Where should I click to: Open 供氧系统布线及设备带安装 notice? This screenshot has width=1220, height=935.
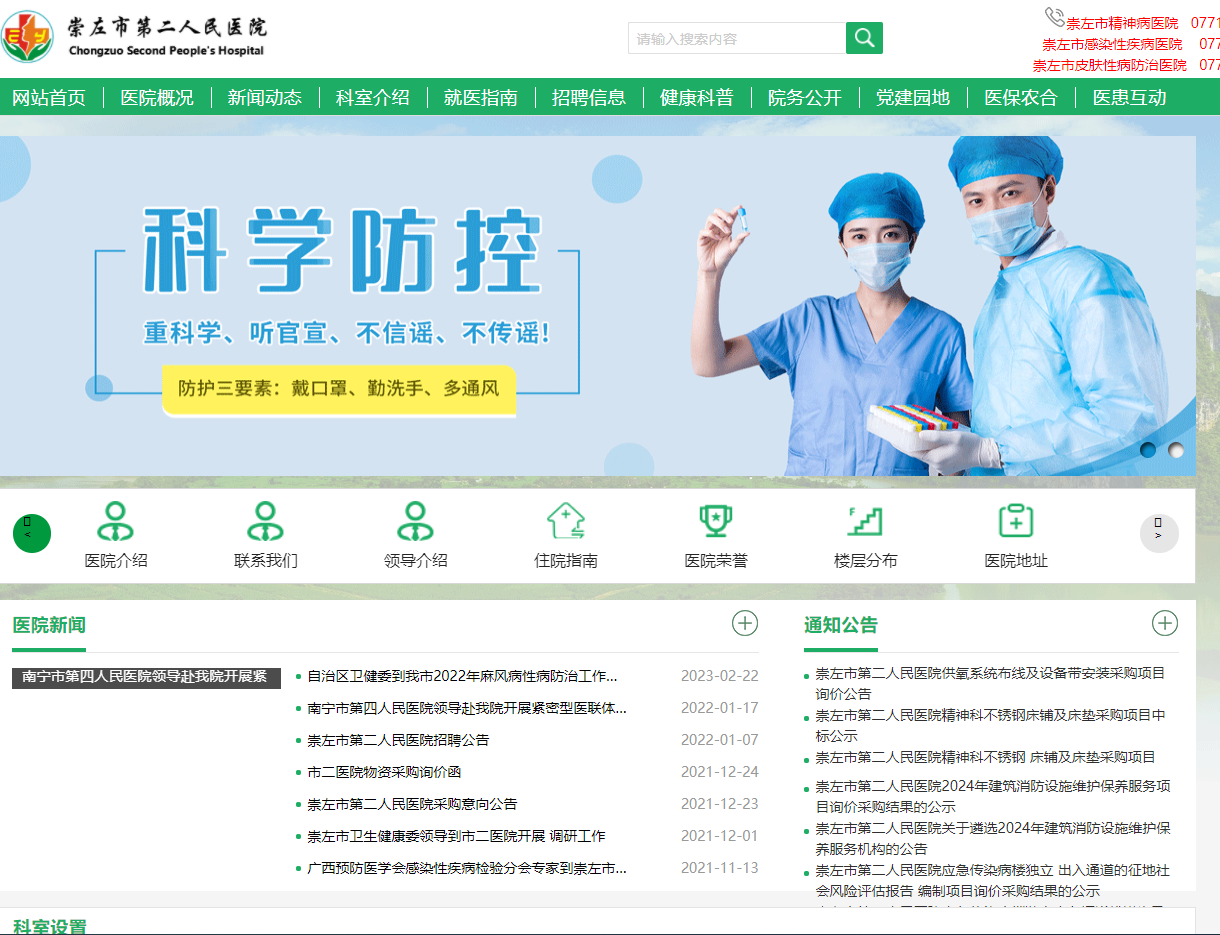pos(990,683)
